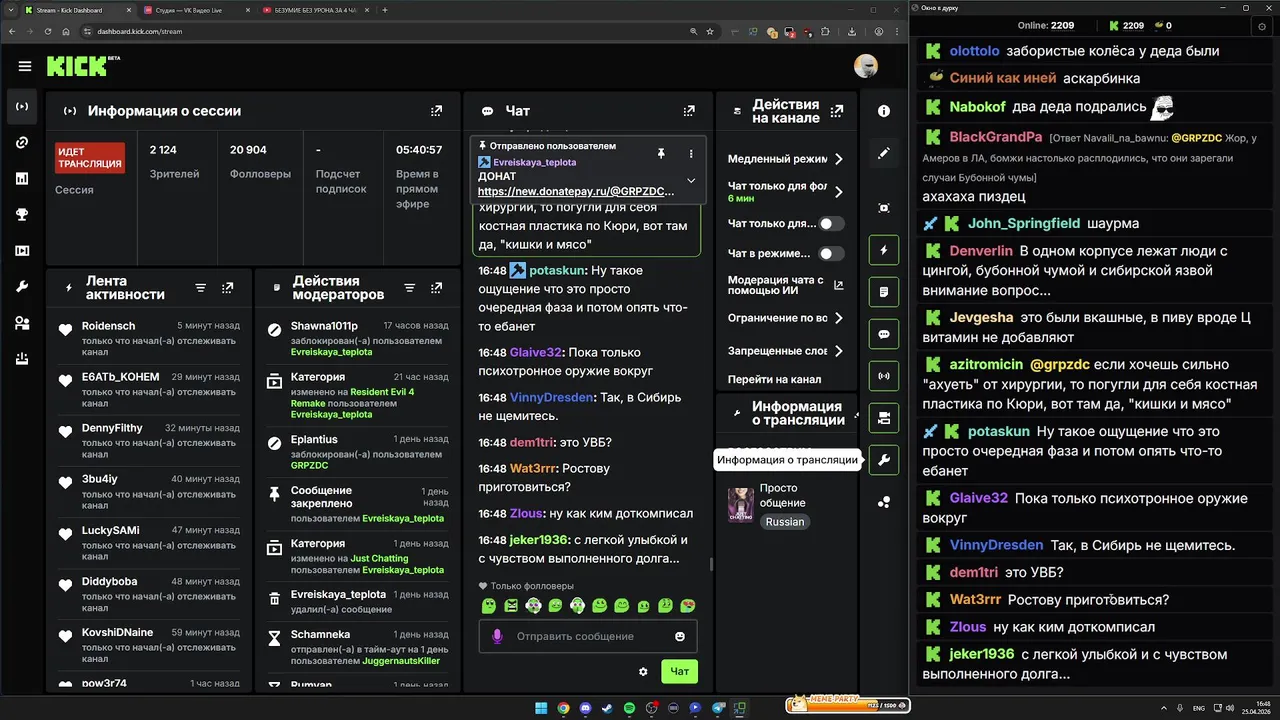This screenshot has width=1280, height=720.
Task: Open the tab search dropdown in the browser
Action: click(x=11, y=10)
